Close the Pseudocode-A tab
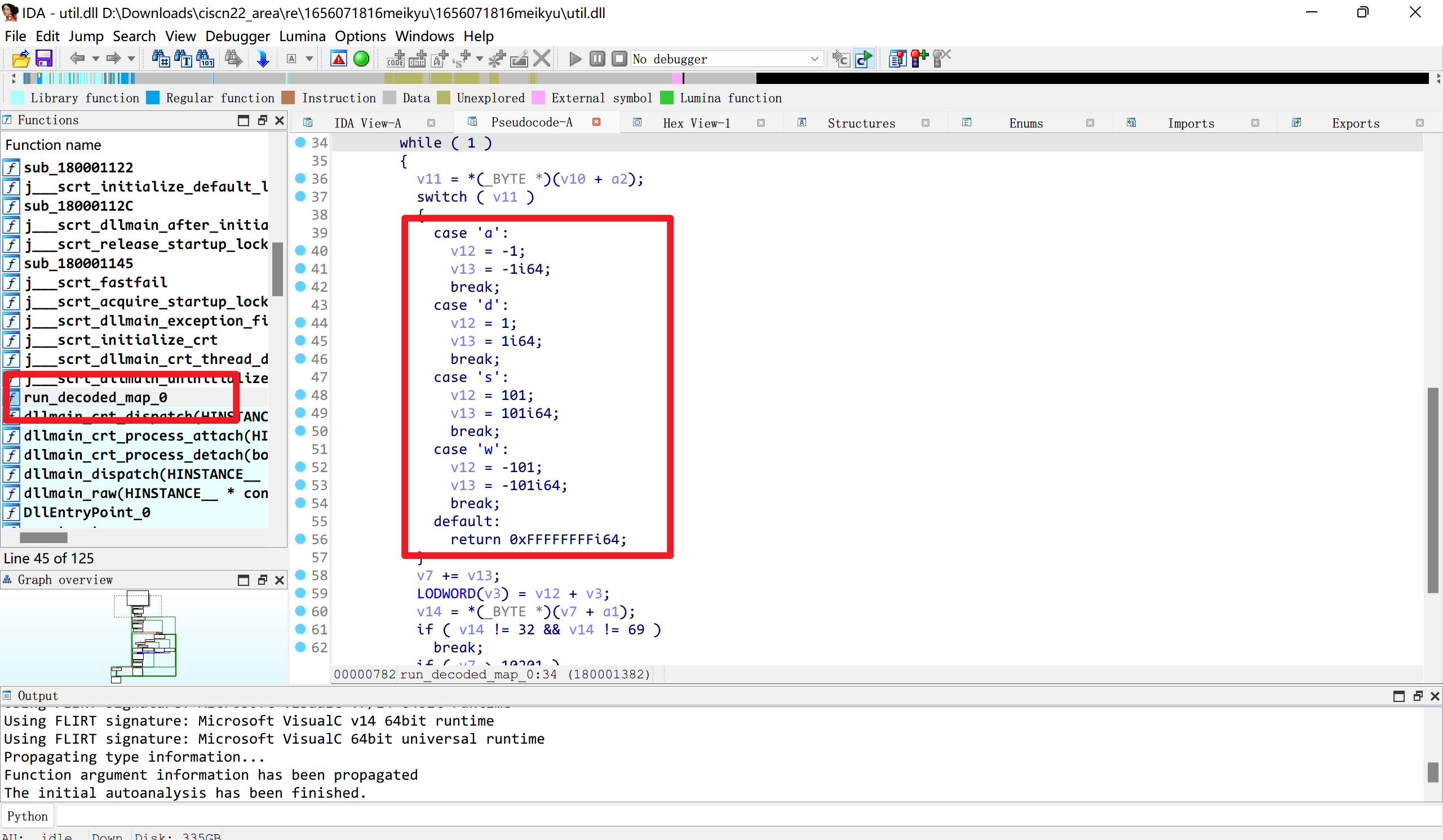Viewport: 1443px width, 840px height. tap(596, 122)
